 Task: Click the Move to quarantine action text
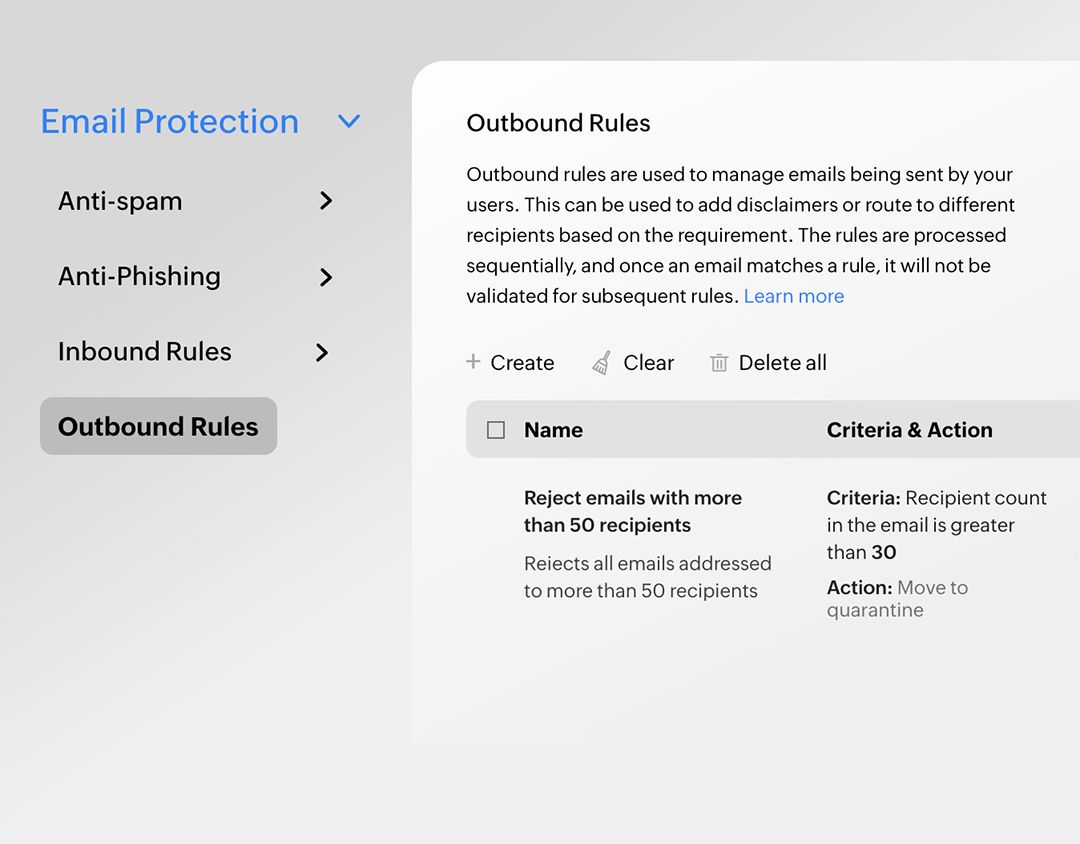(897, 599)
